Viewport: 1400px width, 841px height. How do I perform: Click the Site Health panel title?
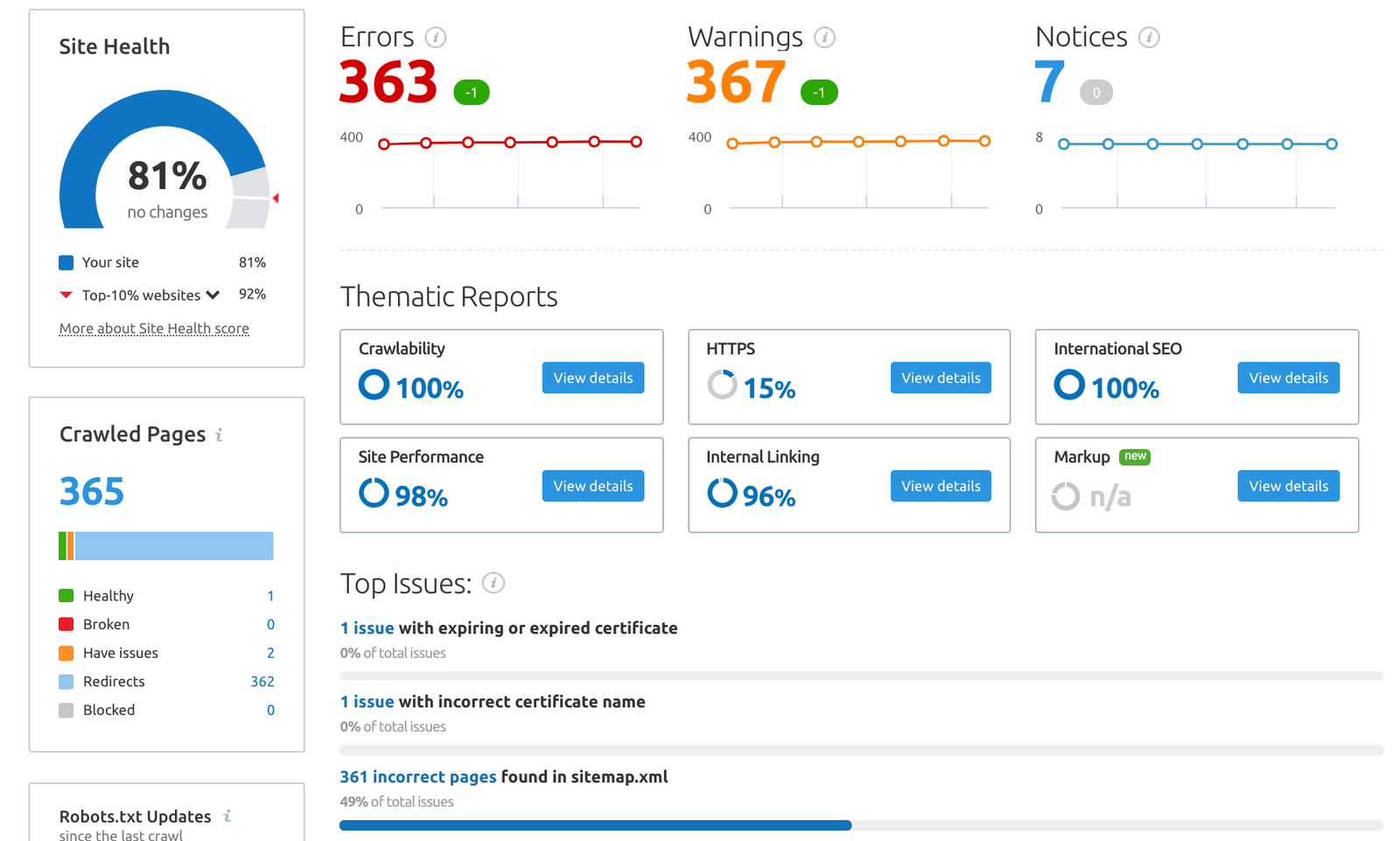(114, 46)
